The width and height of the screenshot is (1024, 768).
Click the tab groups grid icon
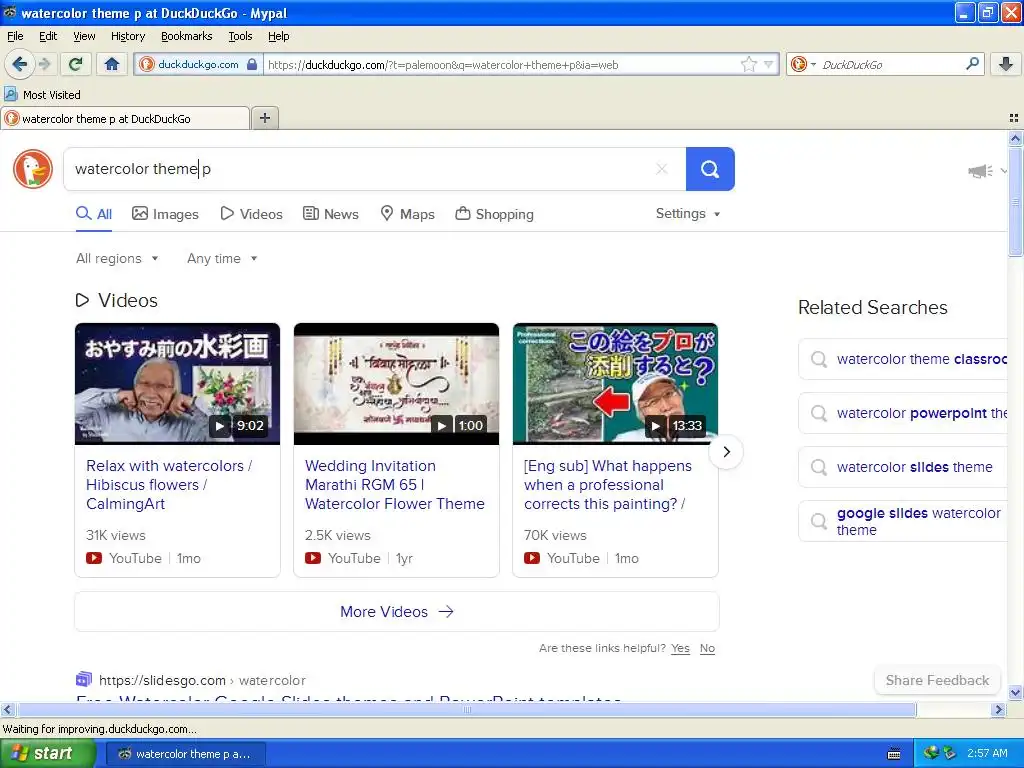1014,118
